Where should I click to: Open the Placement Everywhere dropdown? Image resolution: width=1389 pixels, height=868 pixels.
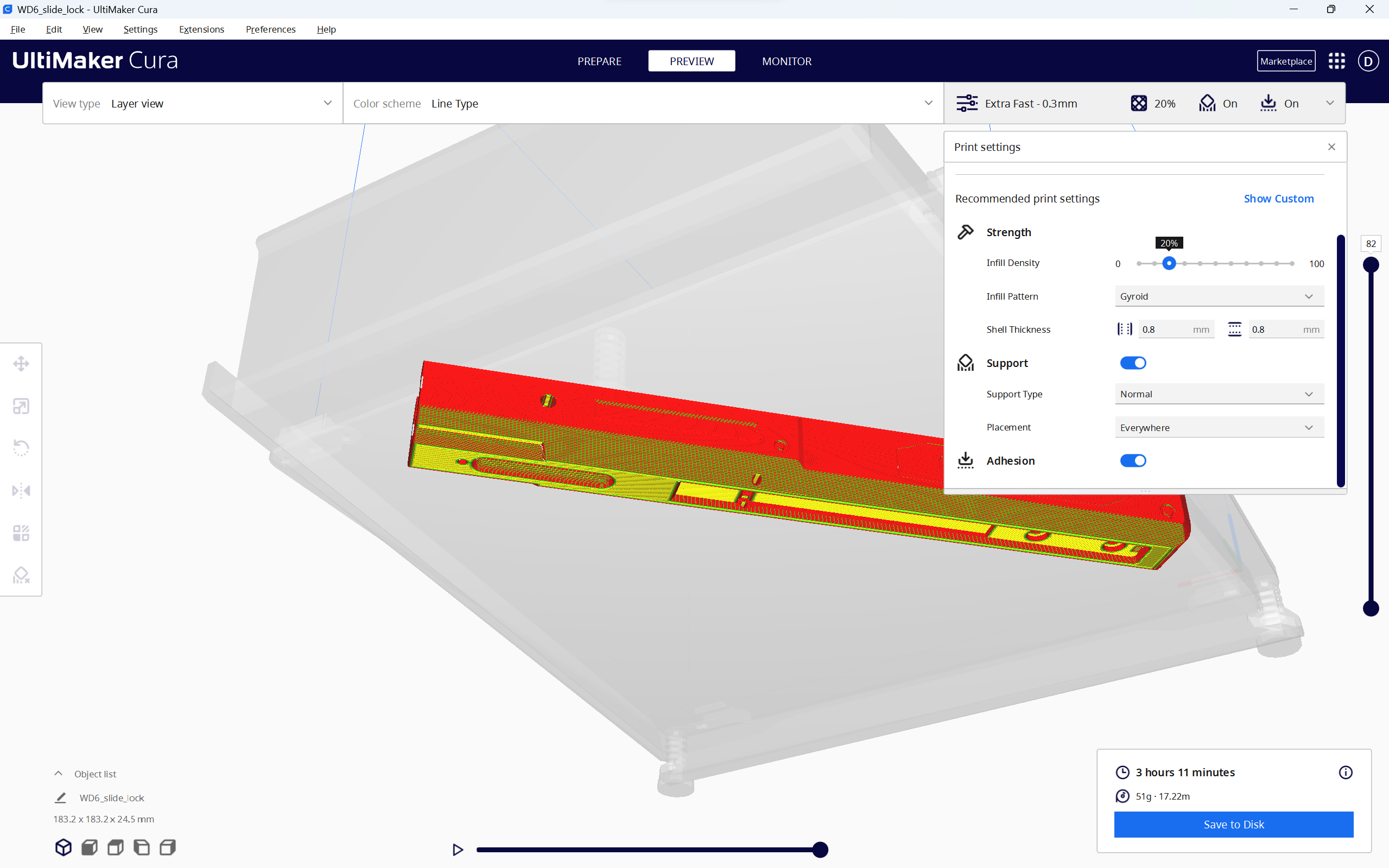point(1219,428)
